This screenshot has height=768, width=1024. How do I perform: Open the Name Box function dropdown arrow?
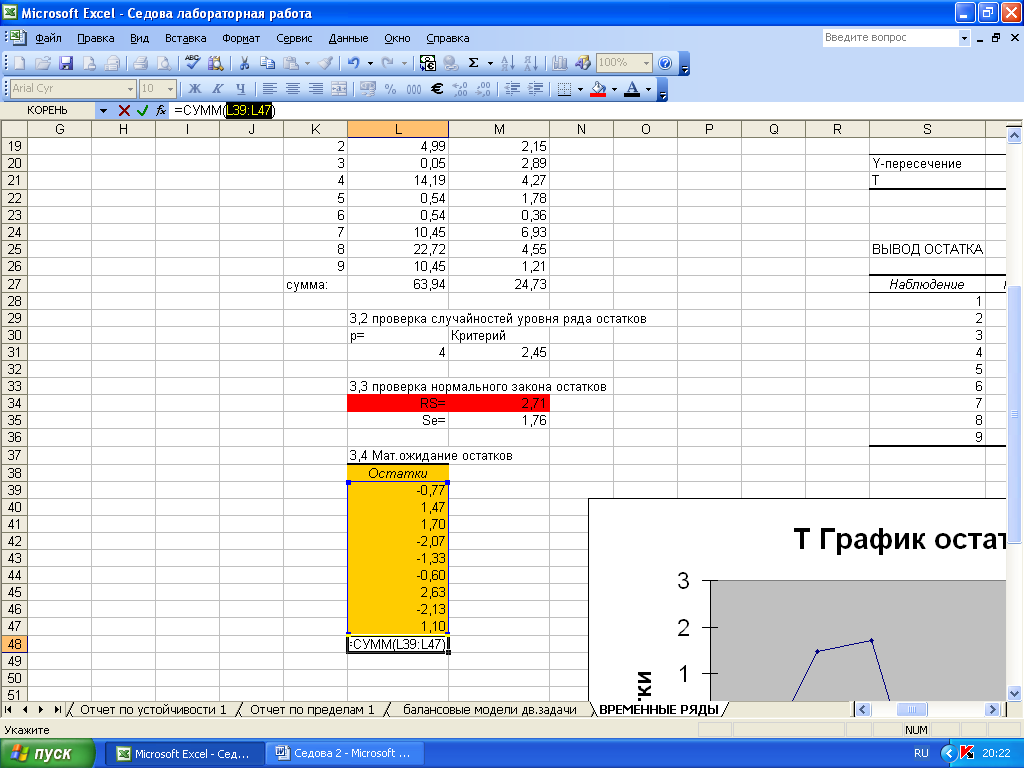(103, 111)
